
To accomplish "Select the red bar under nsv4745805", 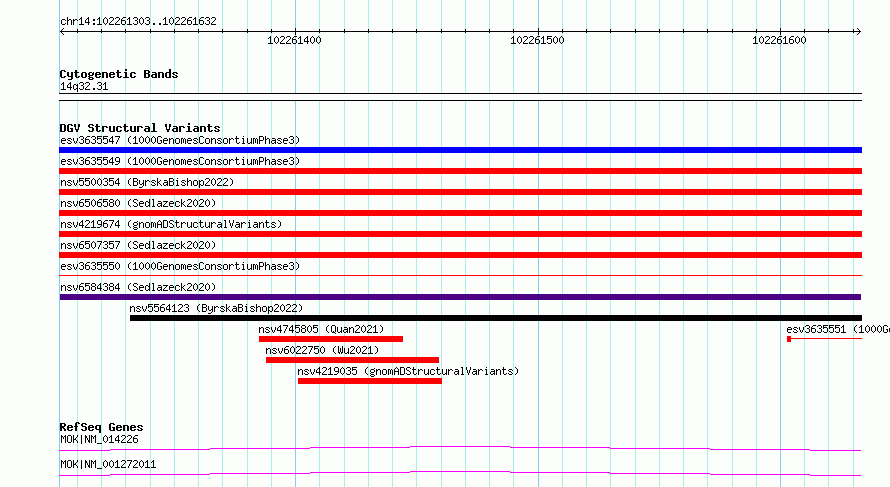I will point(331,339).
